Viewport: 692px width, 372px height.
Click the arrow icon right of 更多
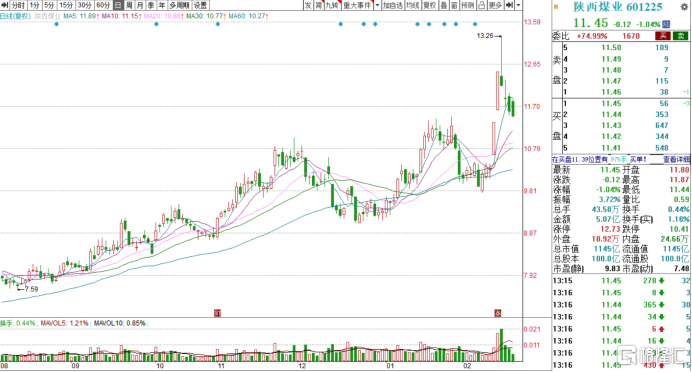[509, 5]
